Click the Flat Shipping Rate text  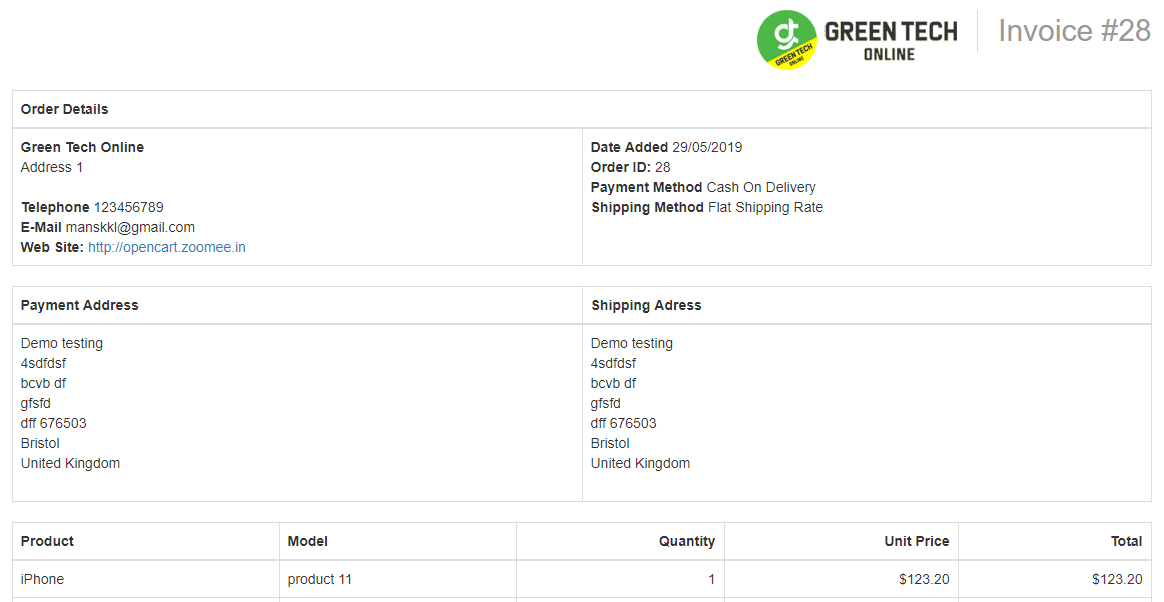(x=765, y=207)
